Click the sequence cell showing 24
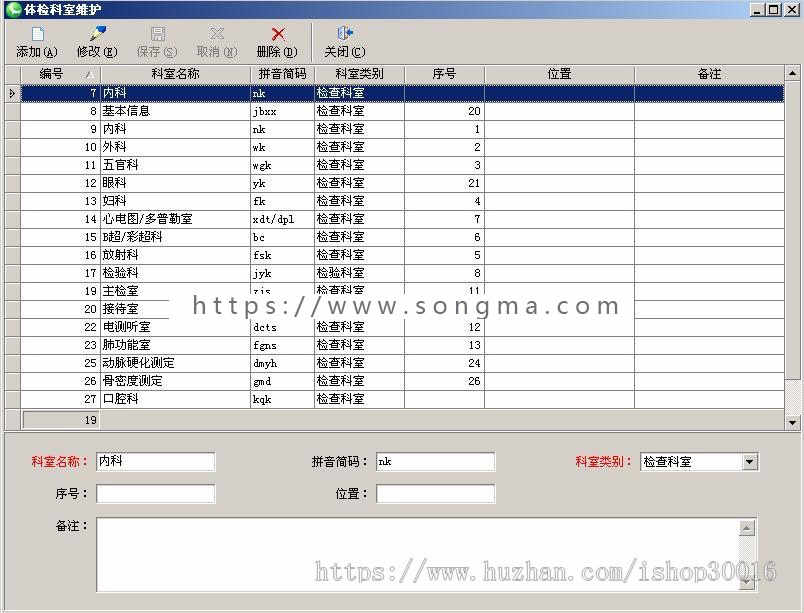This screenshot has height=613, width=804. (x=444, y=363)
